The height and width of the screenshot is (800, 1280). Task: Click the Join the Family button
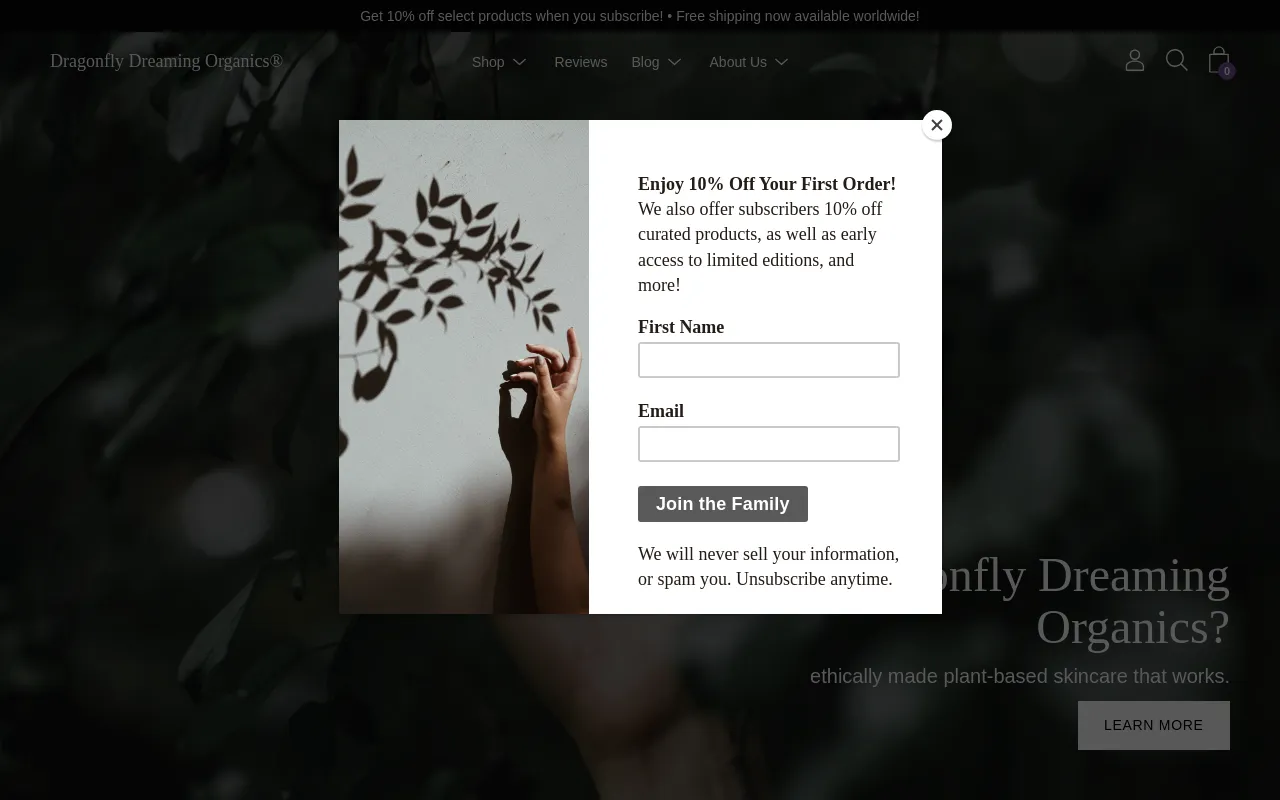[x=723, y=504]
